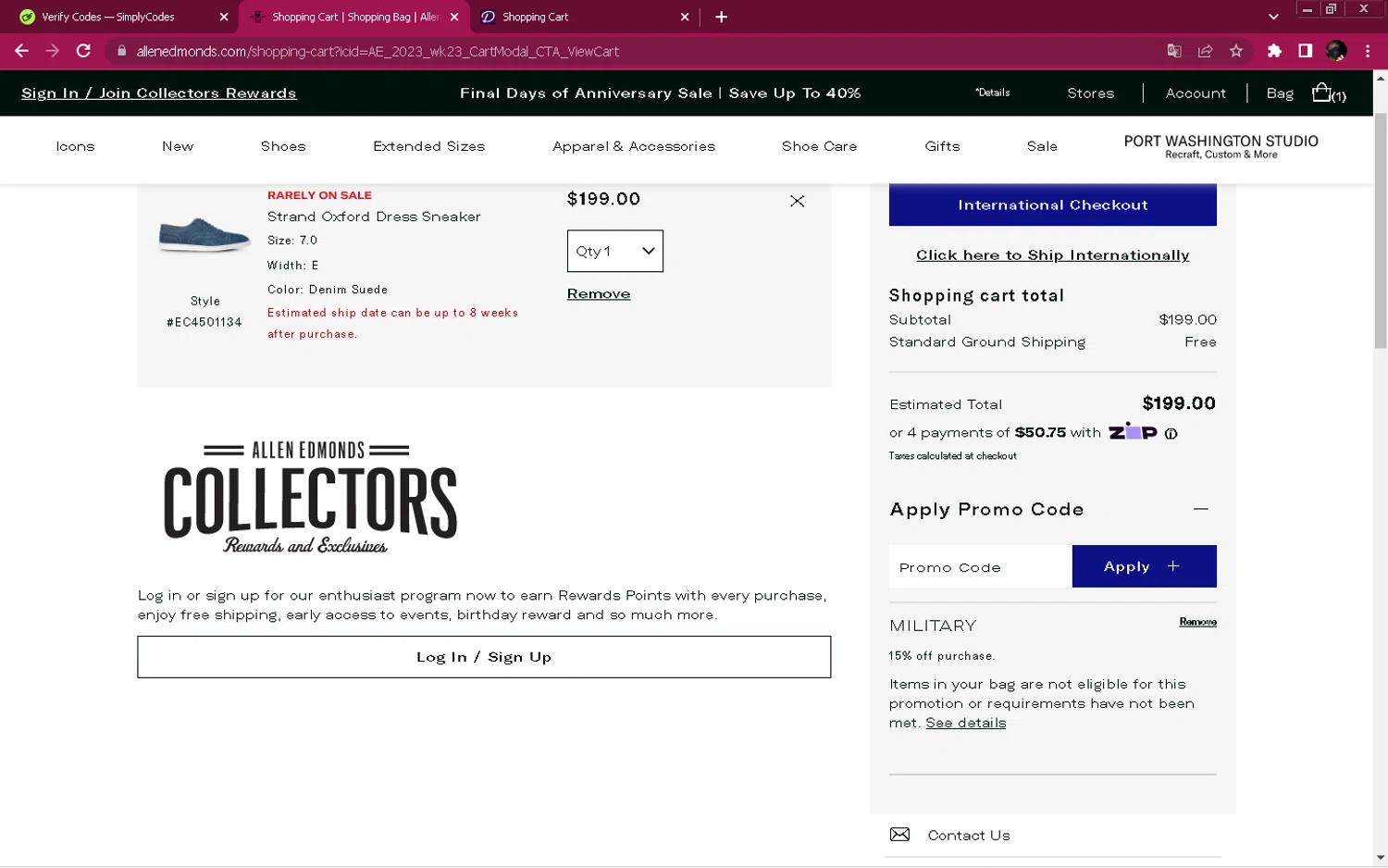The width and height of the screenshot is (1388, 868).
Task: Close the third Shopping Cart tab
Action: 685,17
